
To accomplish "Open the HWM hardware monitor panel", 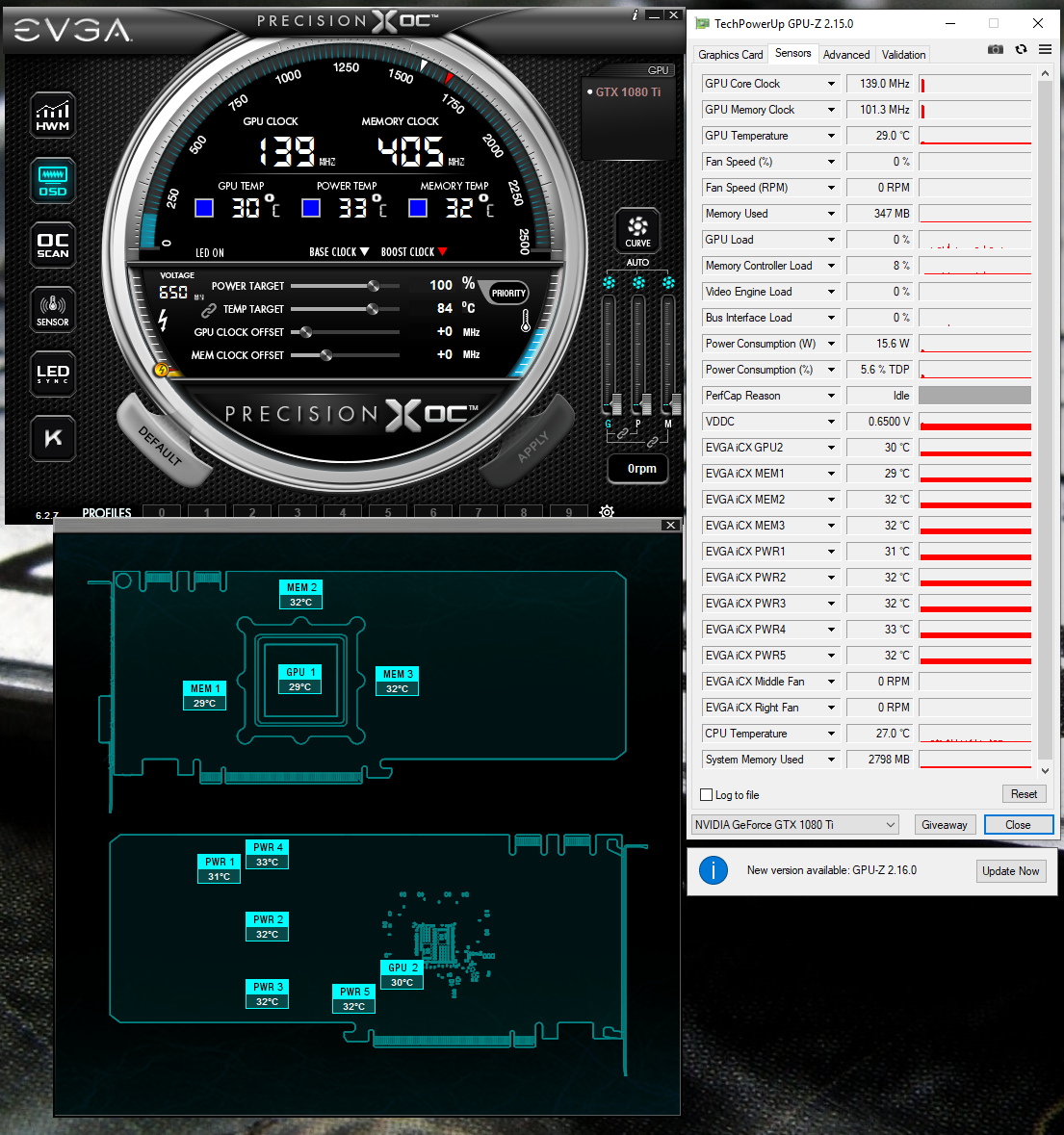I will click(53, 116).
